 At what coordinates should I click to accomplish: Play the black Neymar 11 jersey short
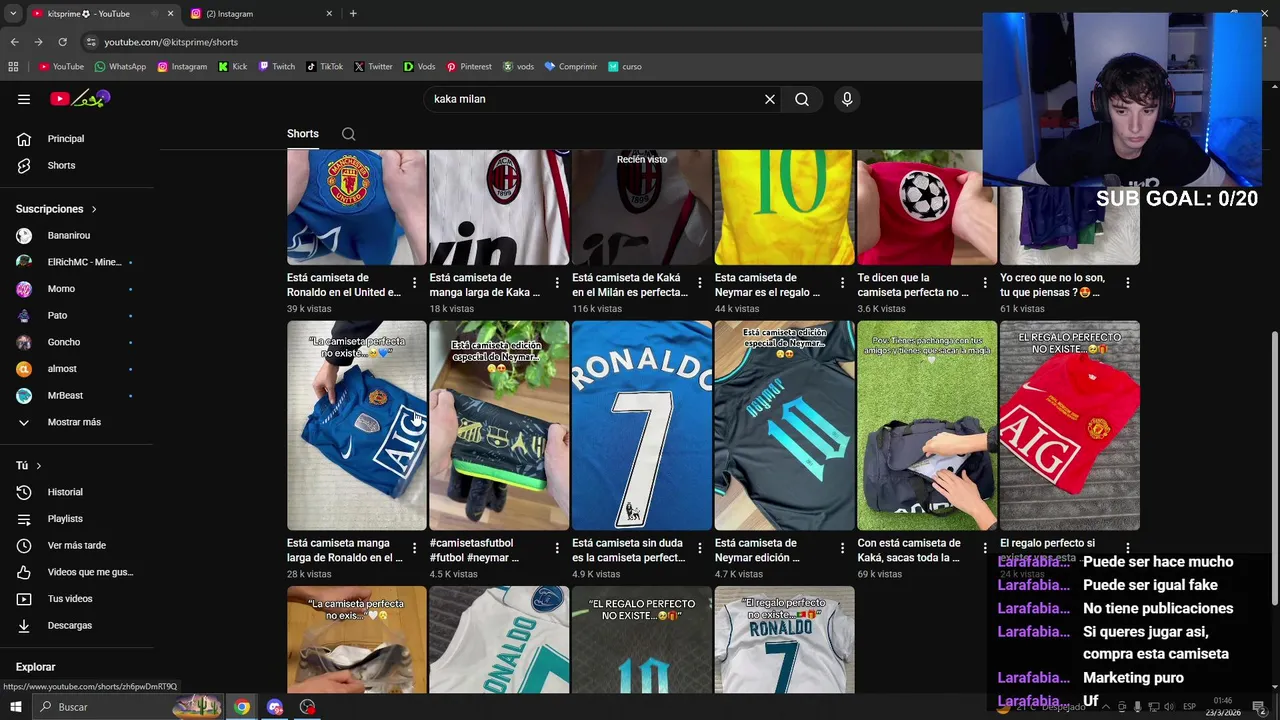785,425
